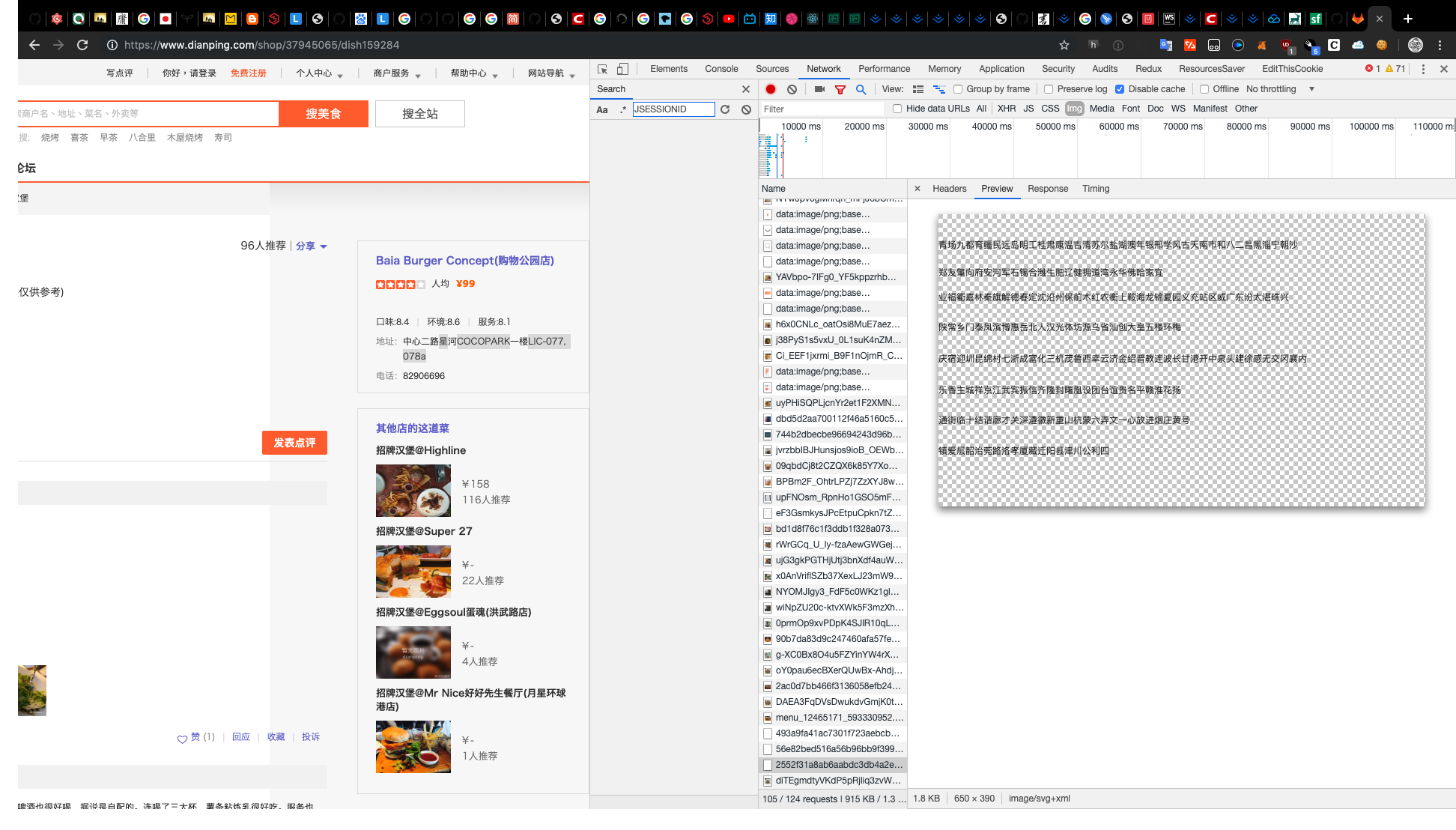Expand the 帮助中心 dropdown menu

tap(474, 73)
